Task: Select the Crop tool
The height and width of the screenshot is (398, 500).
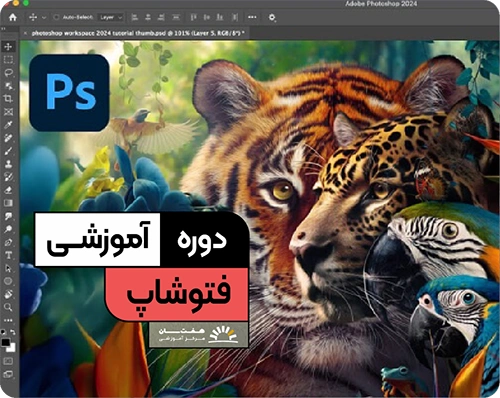Action: point(8,99)
